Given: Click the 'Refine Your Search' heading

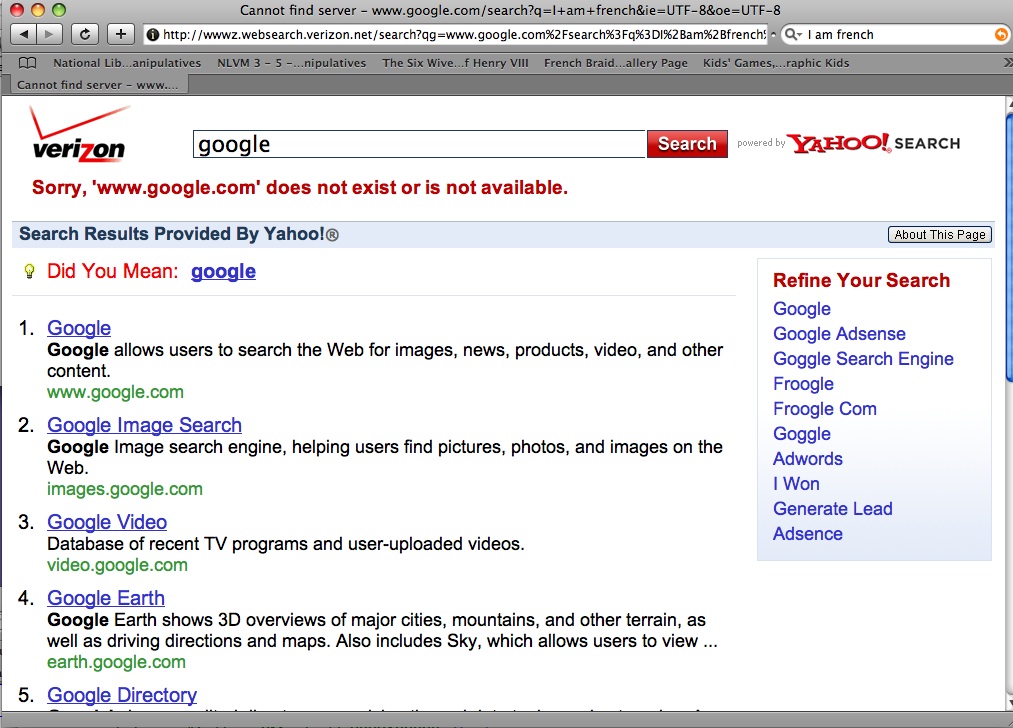Looking at the screenshot, I should point(861,280).
